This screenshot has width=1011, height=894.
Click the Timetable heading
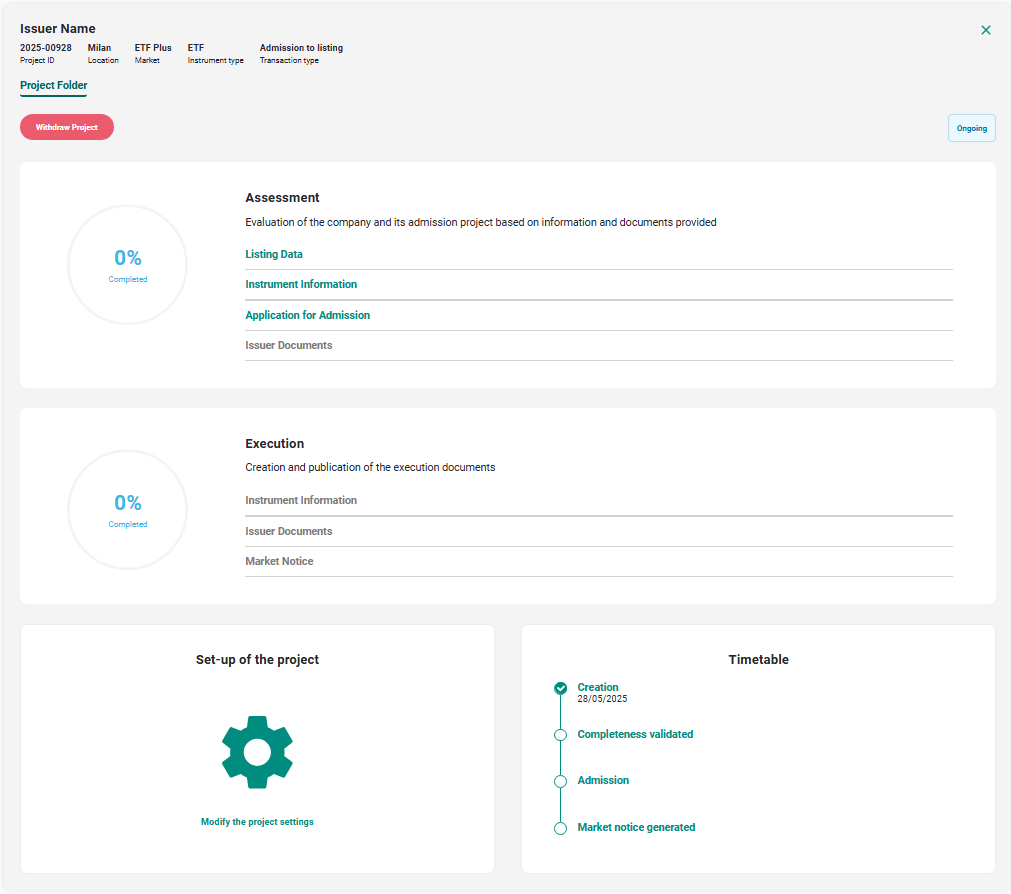tap(758, 659)
